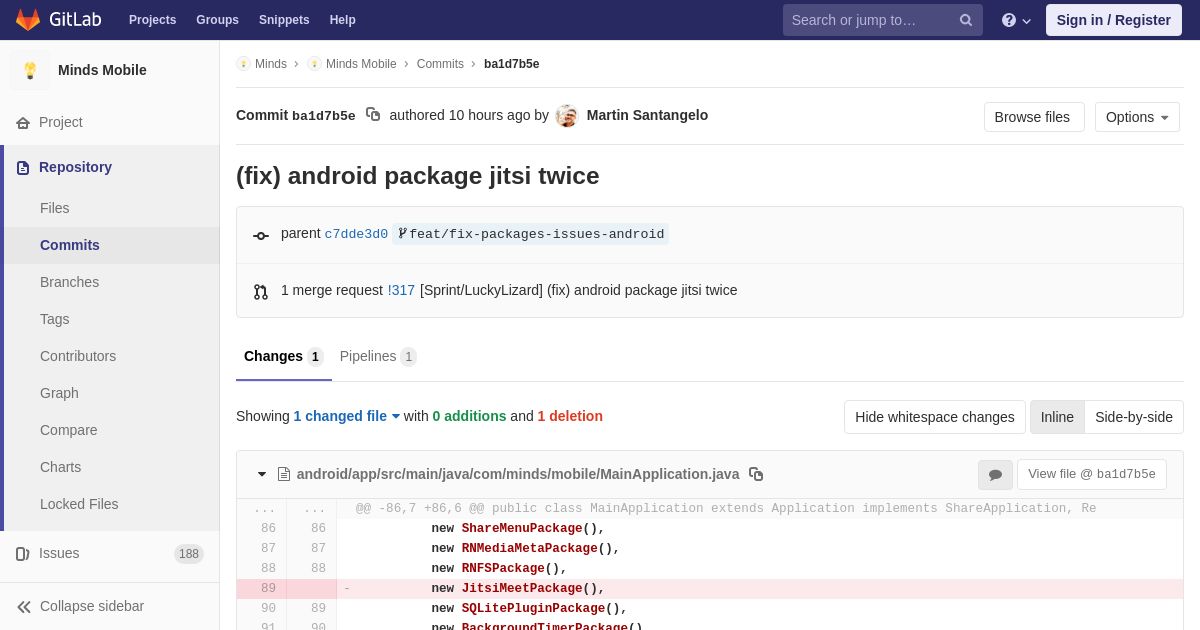This screenshot has width=1200, height=630.
Task: Open the Options dropdown
Action: click(1137, 117)
